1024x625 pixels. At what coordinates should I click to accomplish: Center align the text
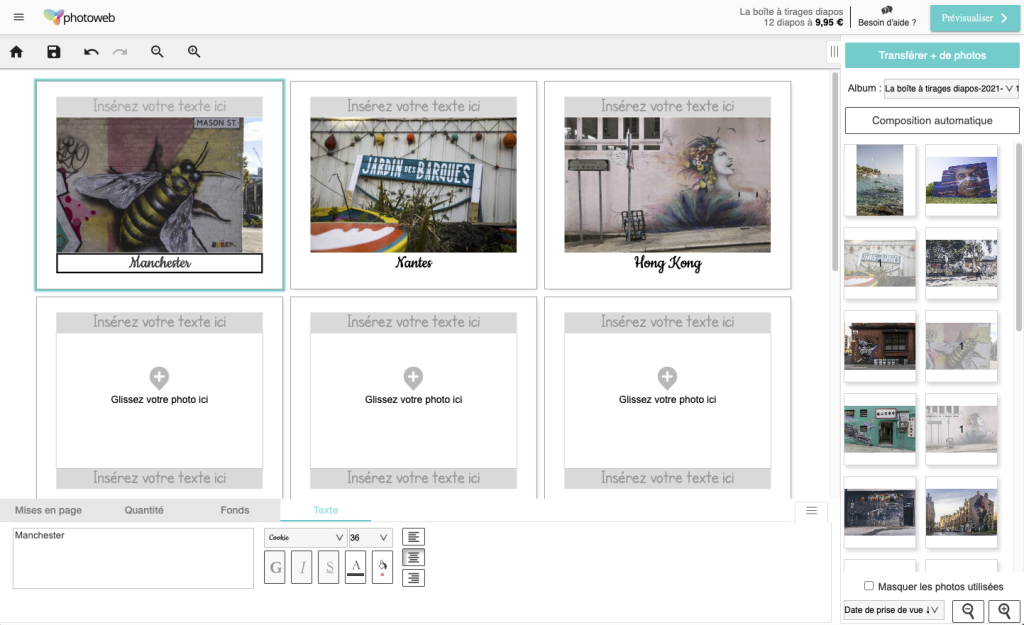(x=413, y=557)
